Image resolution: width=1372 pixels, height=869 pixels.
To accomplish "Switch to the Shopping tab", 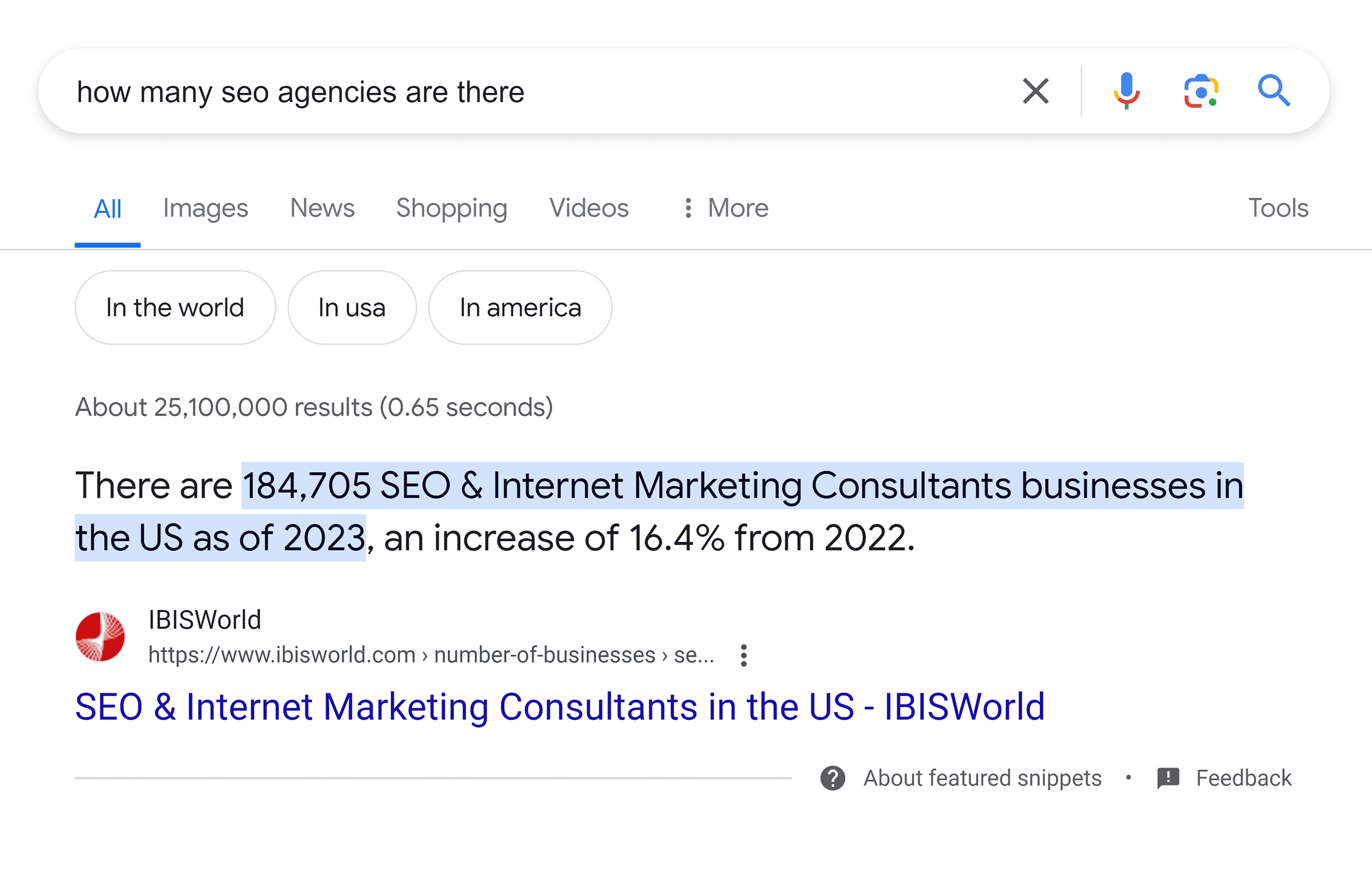I will pyautogui.click(x=451, y=208).
